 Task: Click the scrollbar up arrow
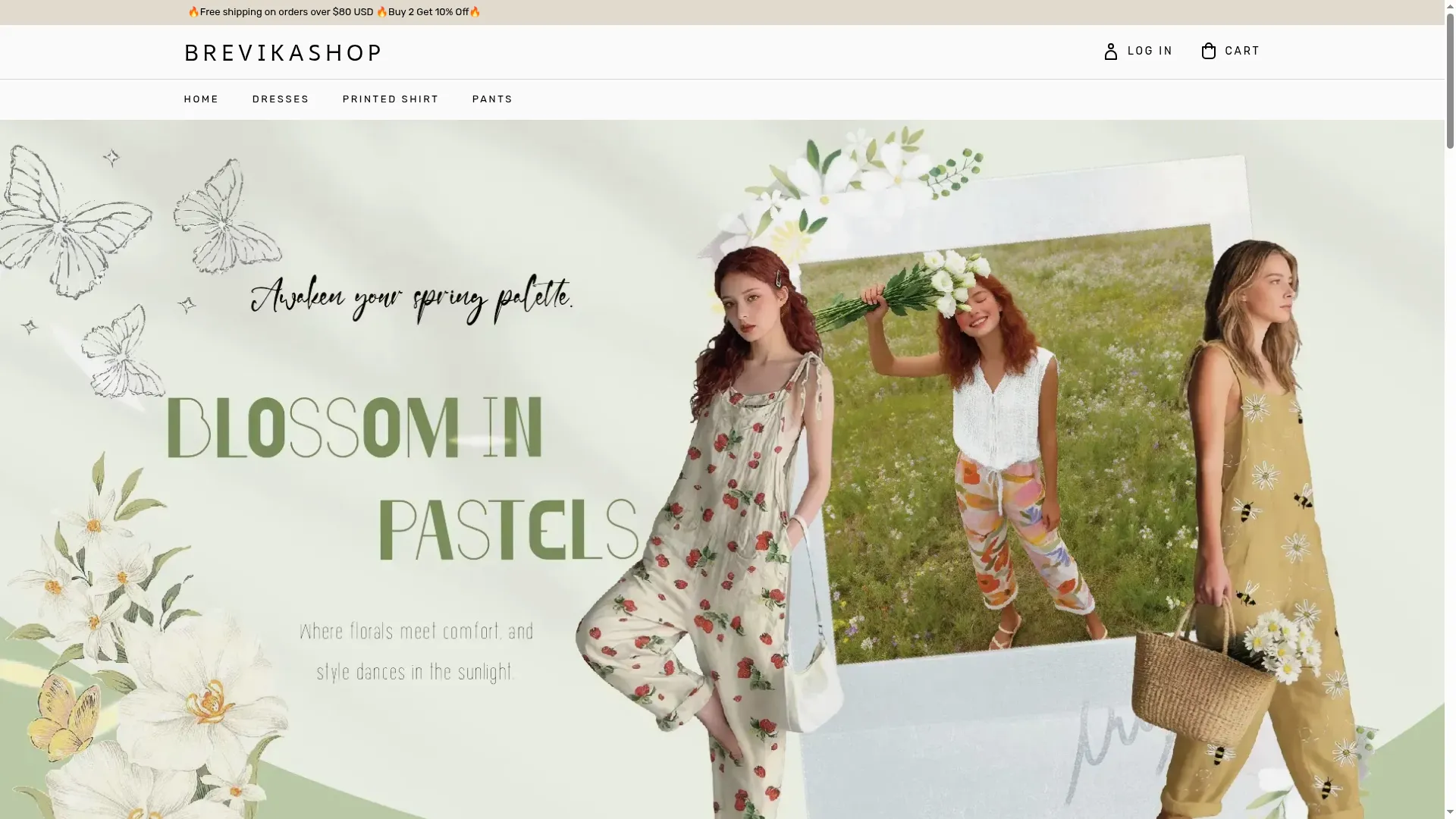(x=1450, y=5)
